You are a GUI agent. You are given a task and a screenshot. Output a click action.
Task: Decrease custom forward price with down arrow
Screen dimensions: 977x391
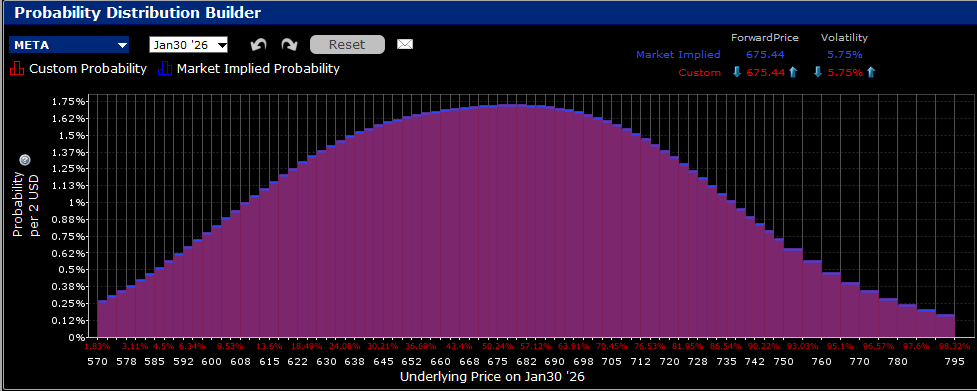737,72
